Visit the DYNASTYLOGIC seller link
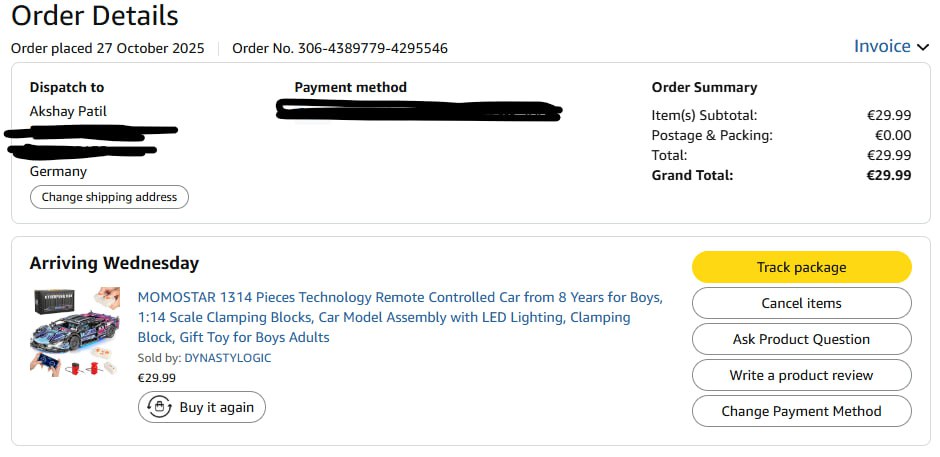The height and width of the screenshot is (457, 940). click(x=227, y=358)
